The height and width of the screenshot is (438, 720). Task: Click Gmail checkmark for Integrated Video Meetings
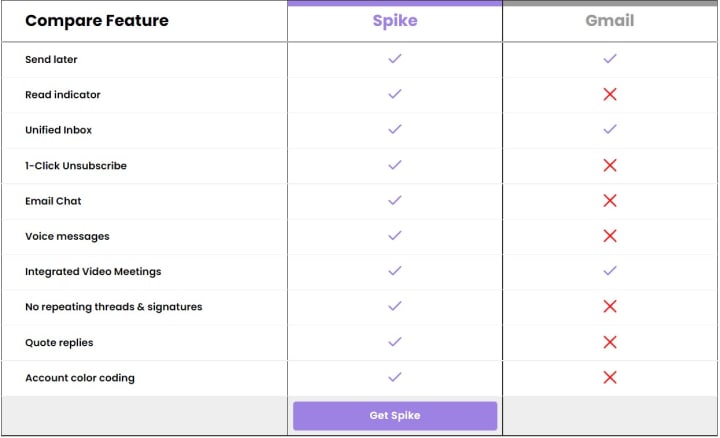coord(610,271)
